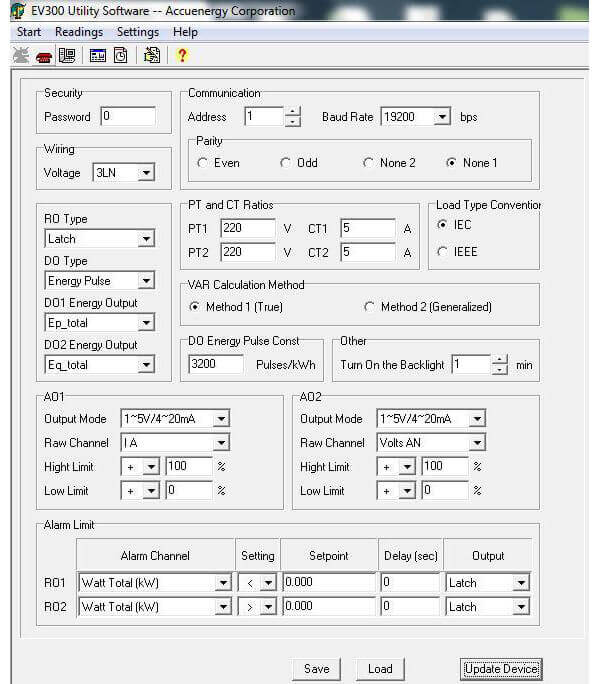Open the Settings menu

pyautogui.click(x=138, y=32)
